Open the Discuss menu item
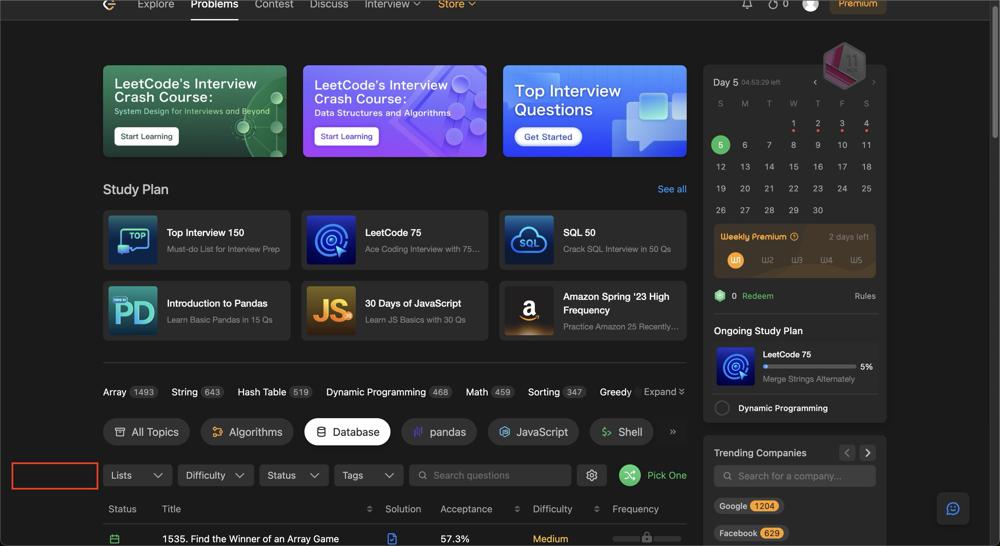This screenshot has height=546, width=1000. tap(328, 5)
